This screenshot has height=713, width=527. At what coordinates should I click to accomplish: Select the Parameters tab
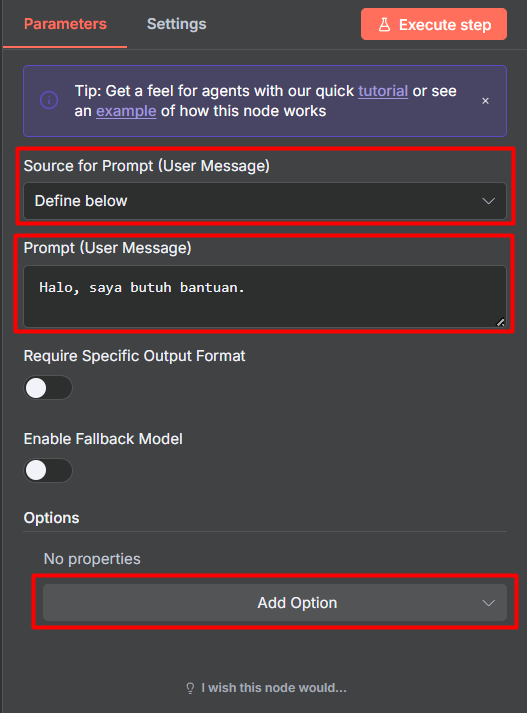(x=65, y=24)
